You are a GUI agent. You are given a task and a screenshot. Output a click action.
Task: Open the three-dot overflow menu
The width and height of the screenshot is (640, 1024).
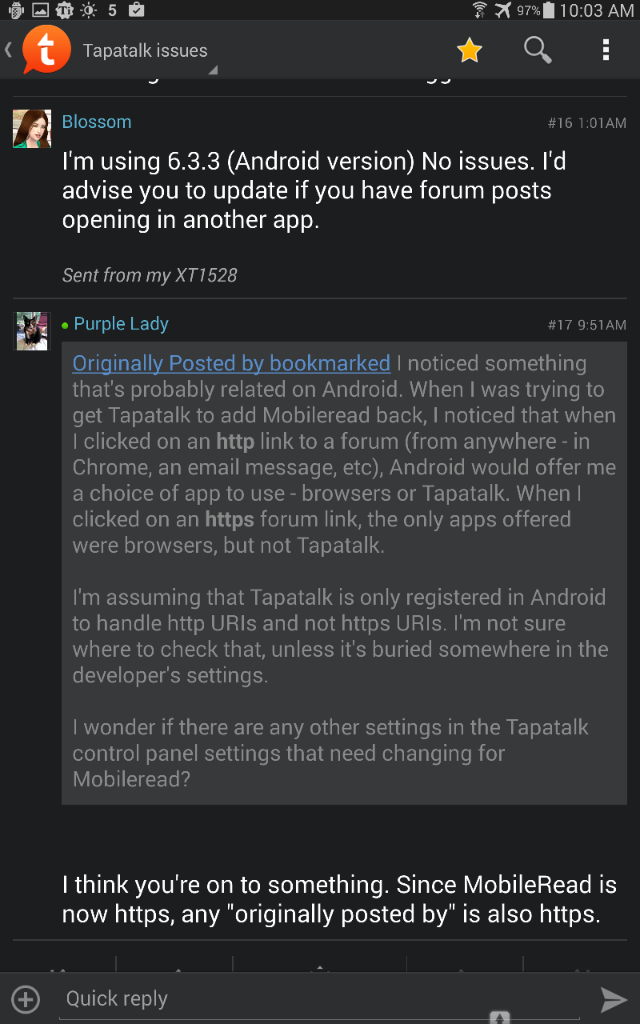click(605, 50)
